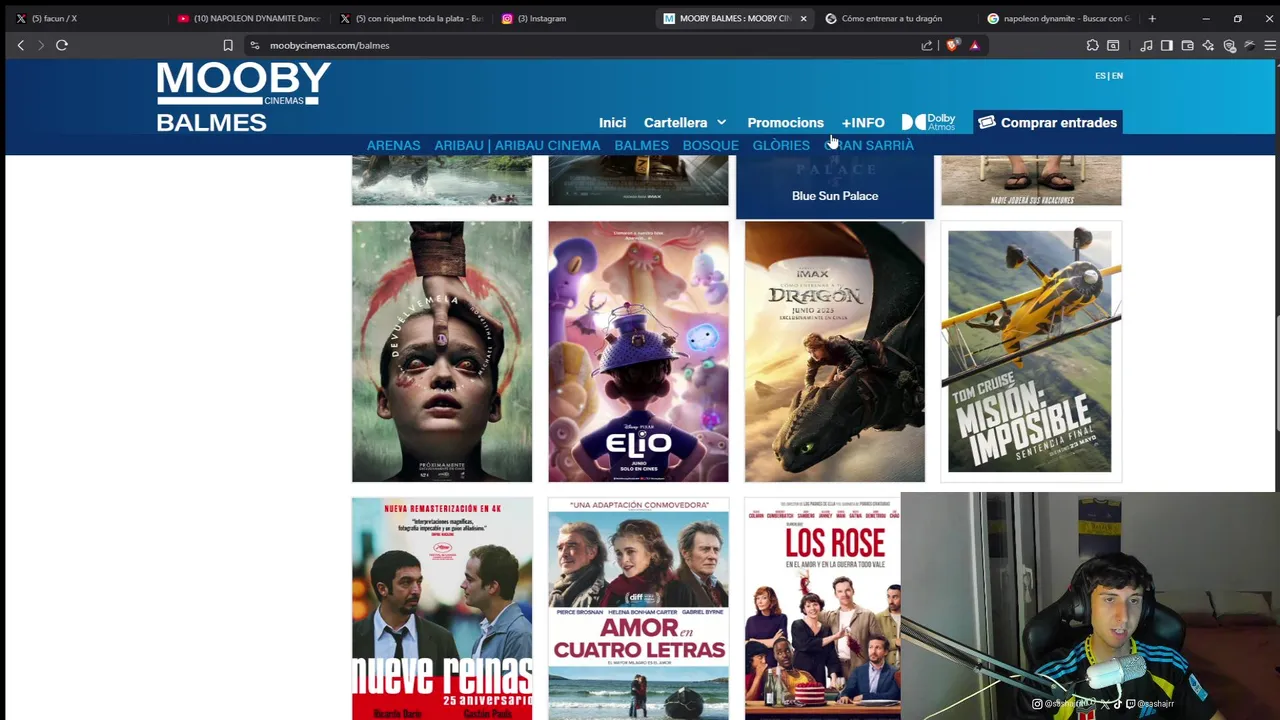Screen dimensions: 1280x720
Task: Open Brave Rewards triangle icon
Action: (974, 45)
